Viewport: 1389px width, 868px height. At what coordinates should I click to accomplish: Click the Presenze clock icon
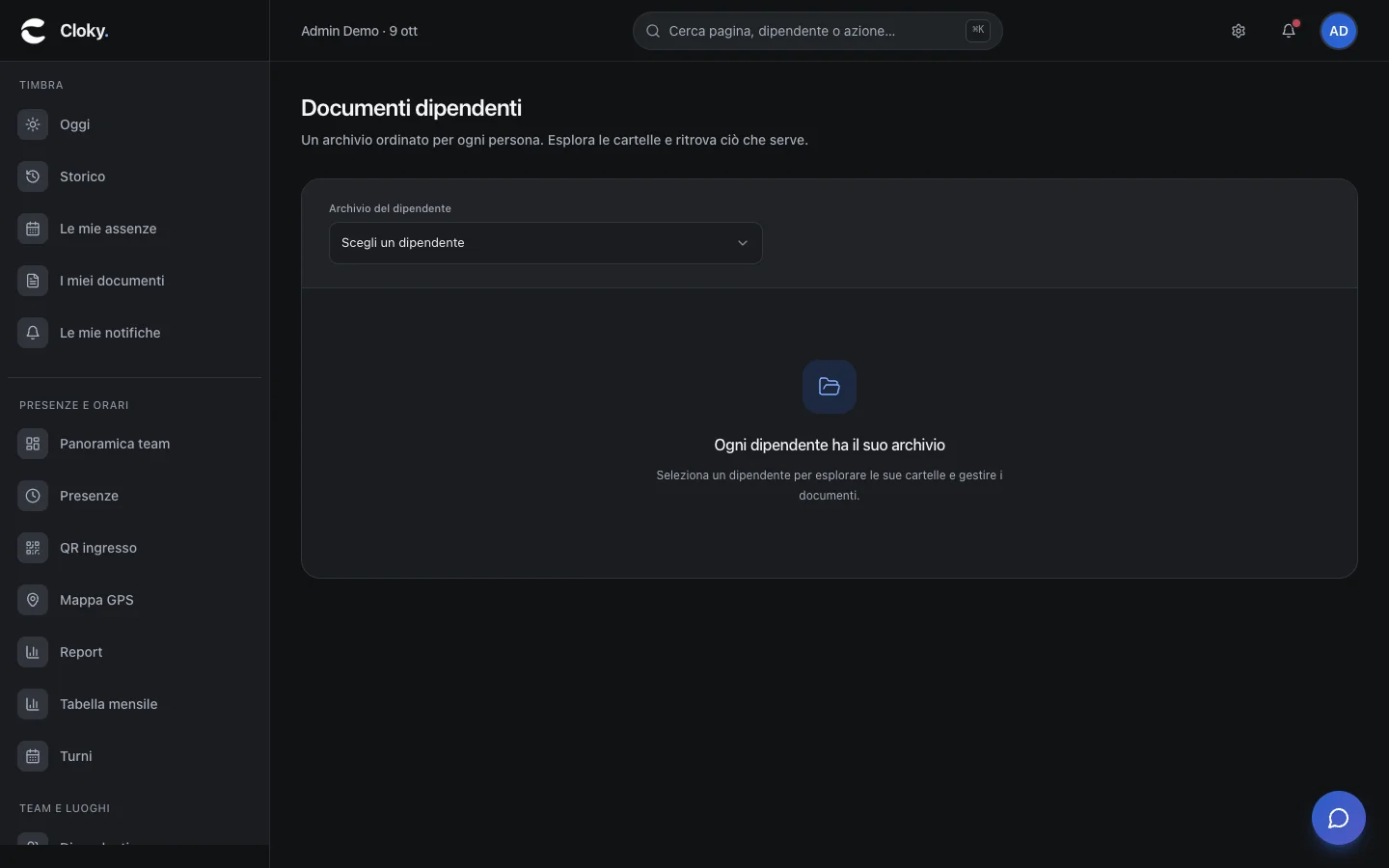click(x=33, y=496)
